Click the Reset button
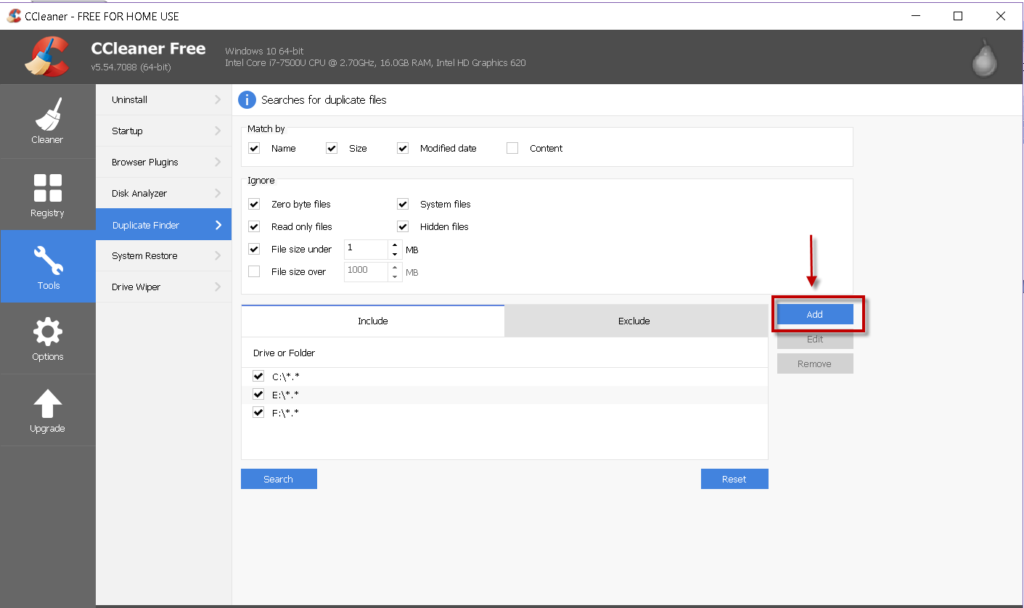Image resolution: width=1024 pixels, height=608 pixels. 734,479
